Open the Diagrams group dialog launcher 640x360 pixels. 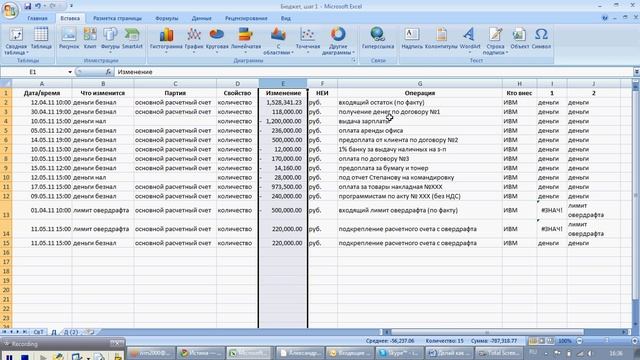353,60
